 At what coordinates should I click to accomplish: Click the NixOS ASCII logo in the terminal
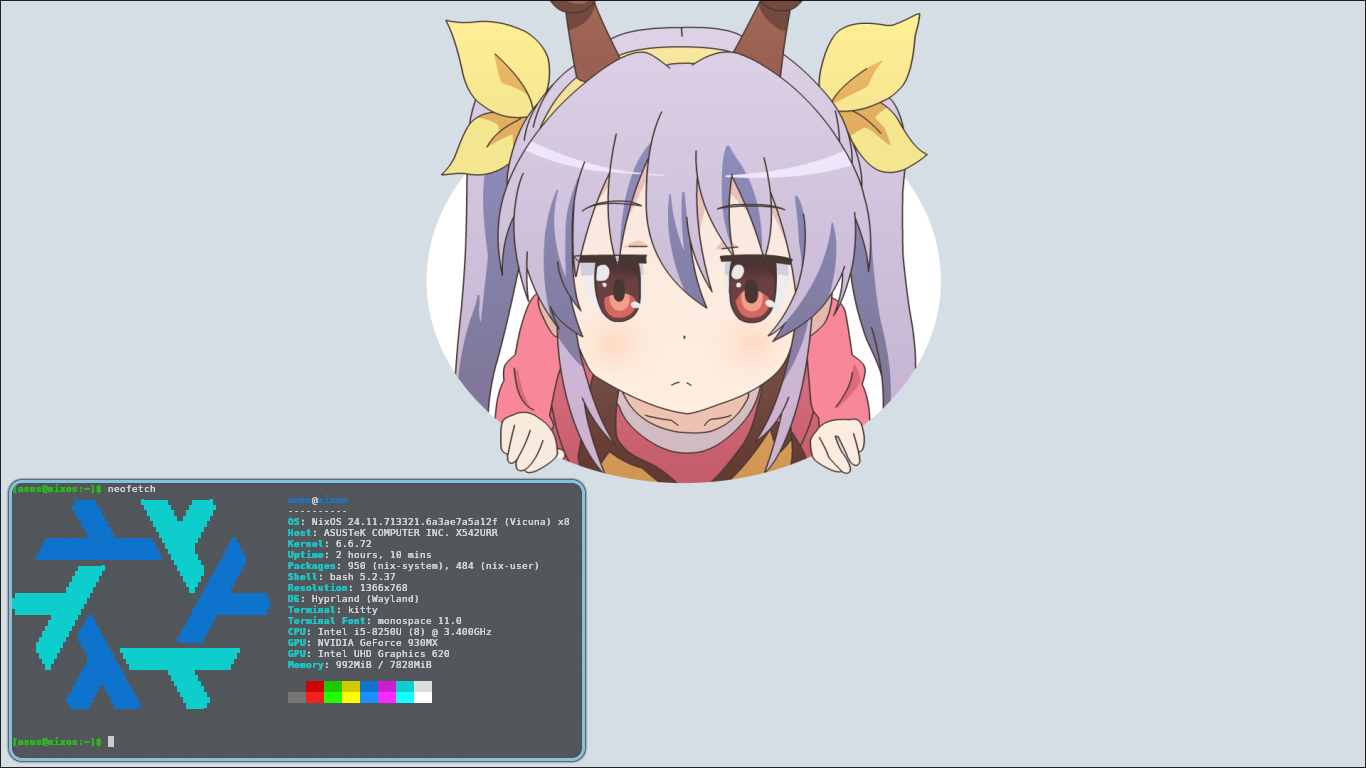(140, 604)
